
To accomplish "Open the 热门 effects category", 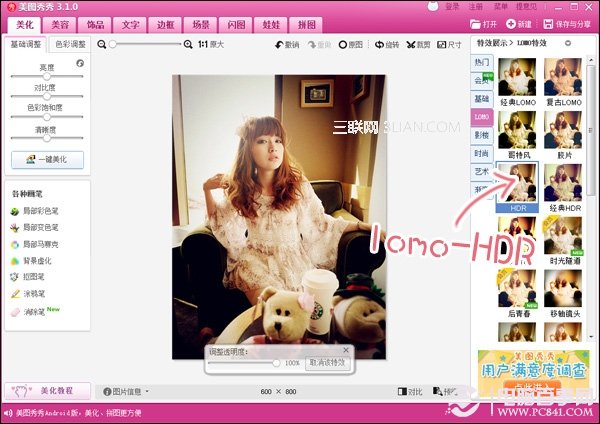I will click(482, 62).
